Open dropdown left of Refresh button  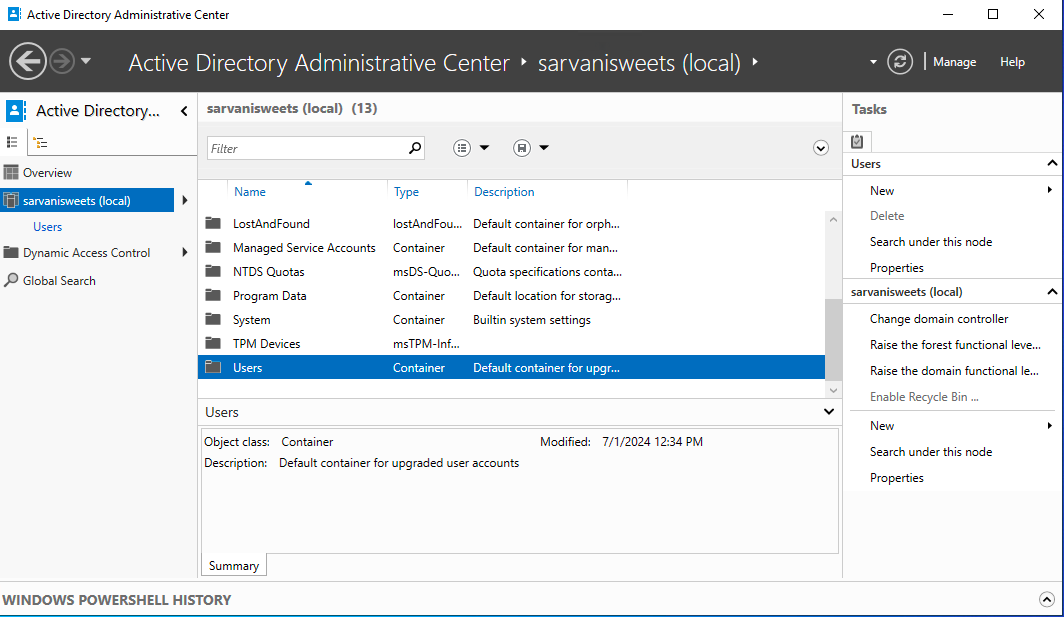click(x=873, y=62)
